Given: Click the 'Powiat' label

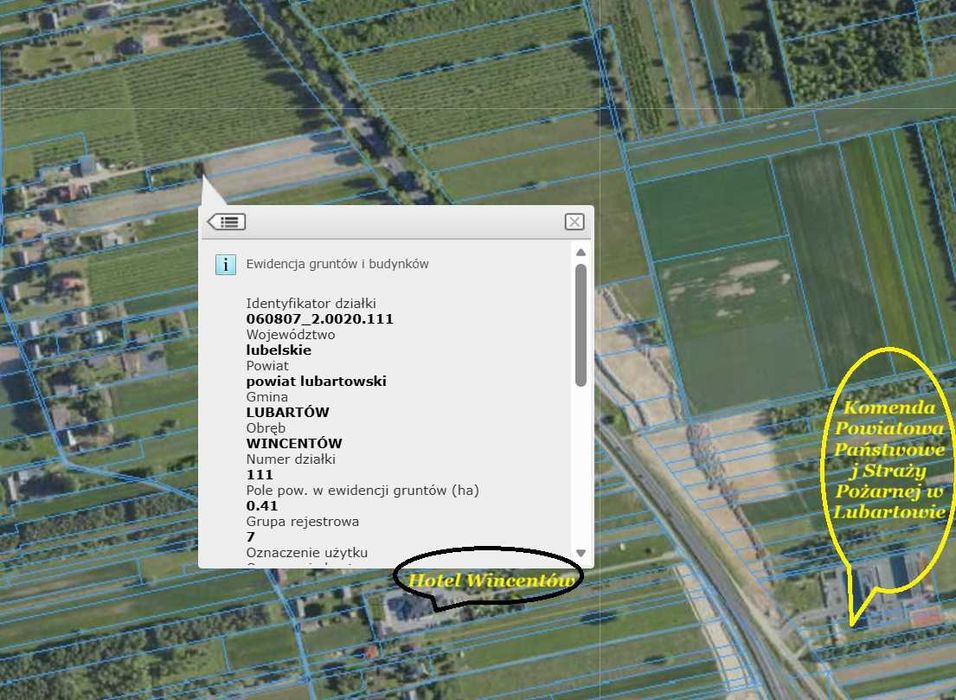Looking at the screenshot, I should [x=267, y=365].
